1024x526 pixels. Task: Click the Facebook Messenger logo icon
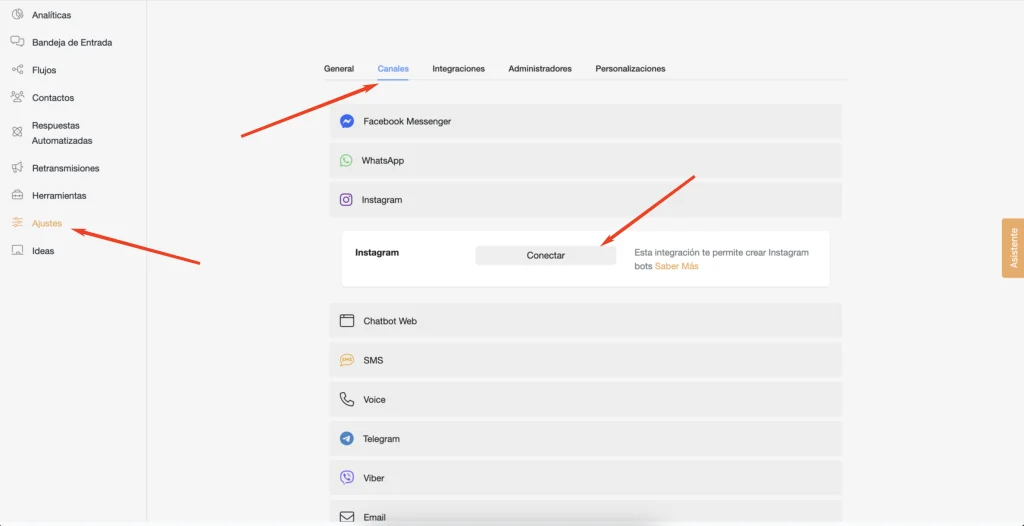347,121
